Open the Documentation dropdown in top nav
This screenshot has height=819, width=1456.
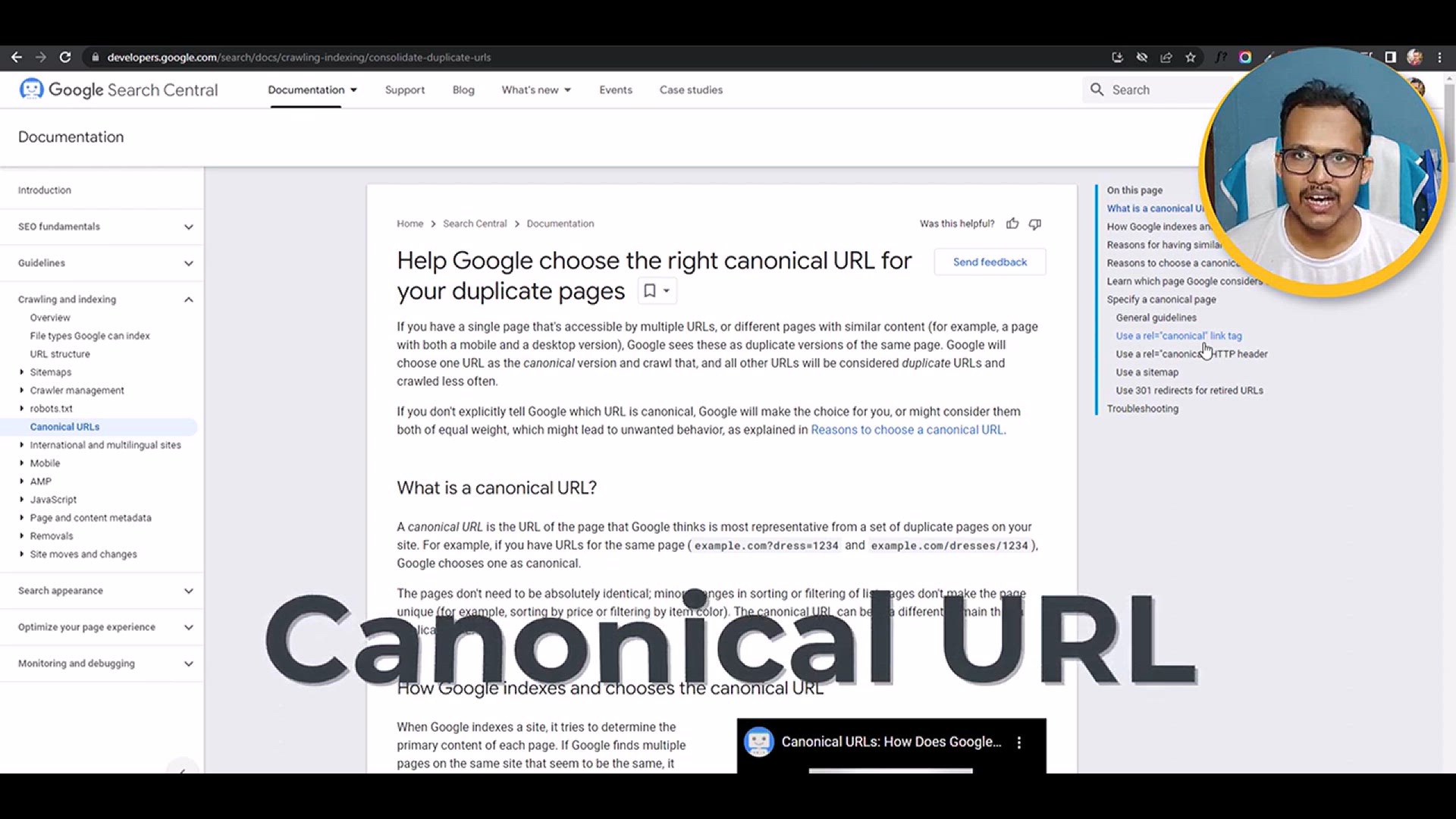point(312,89)
